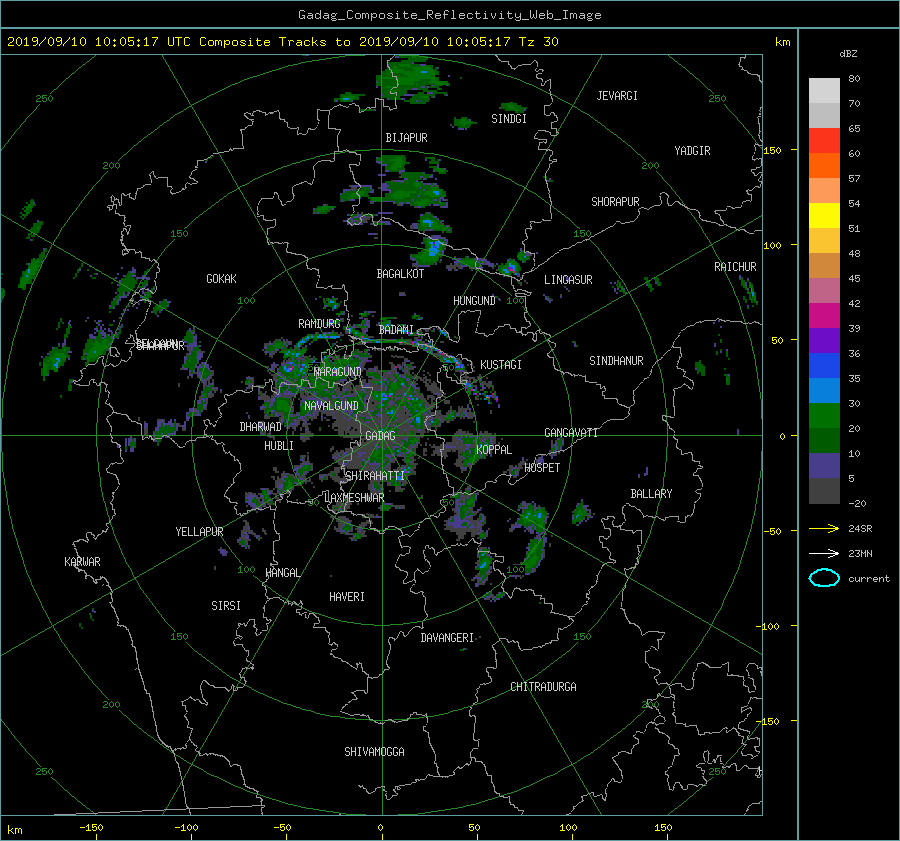Click the BIJAPUR city label
900x841 pixels.
pos(406,138)
